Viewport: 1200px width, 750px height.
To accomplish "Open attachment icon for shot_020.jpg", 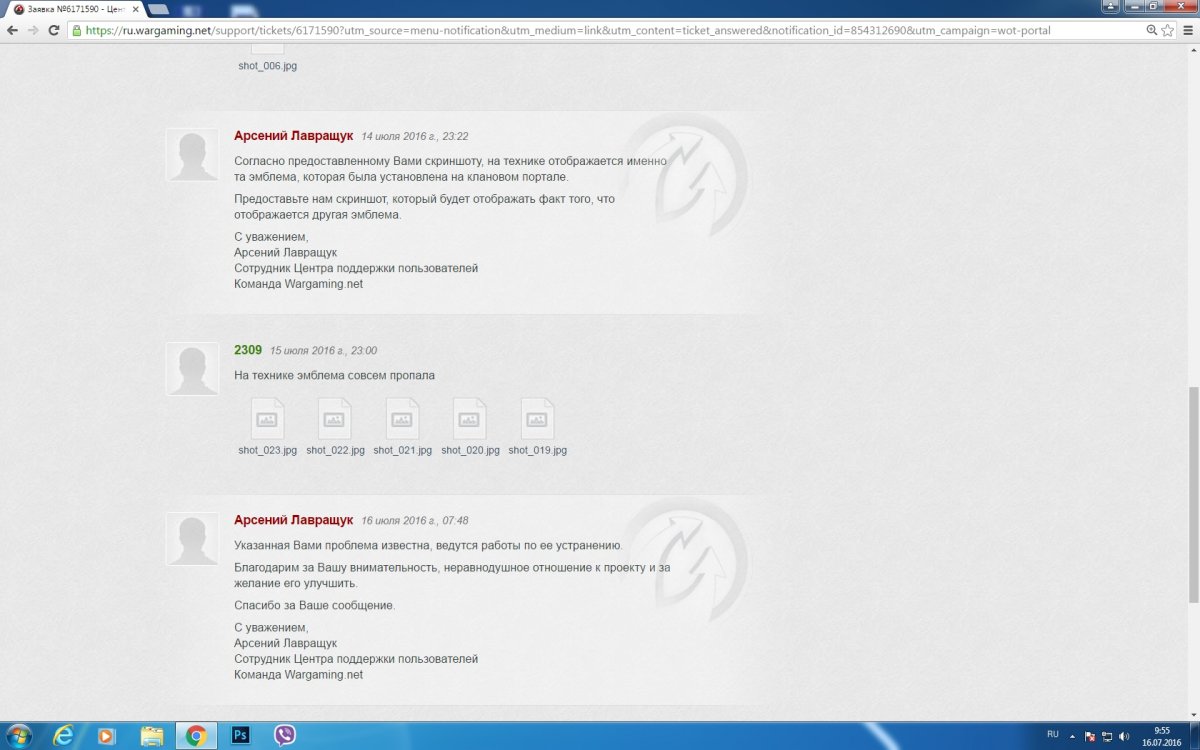I will pyautogui.click(x=470, y=419).
